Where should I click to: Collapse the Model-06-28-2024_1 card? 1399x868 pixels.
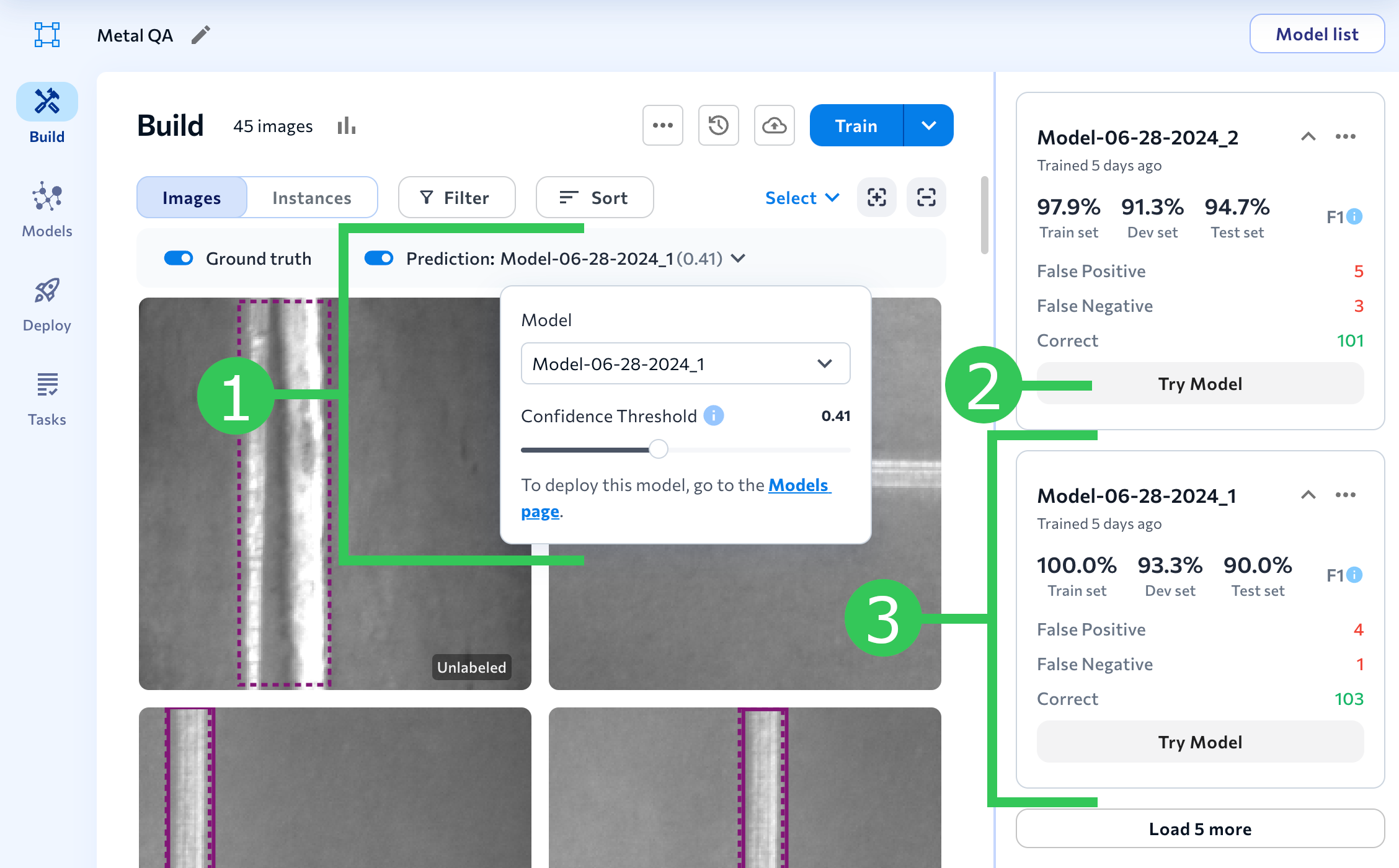click(1308, 495)
